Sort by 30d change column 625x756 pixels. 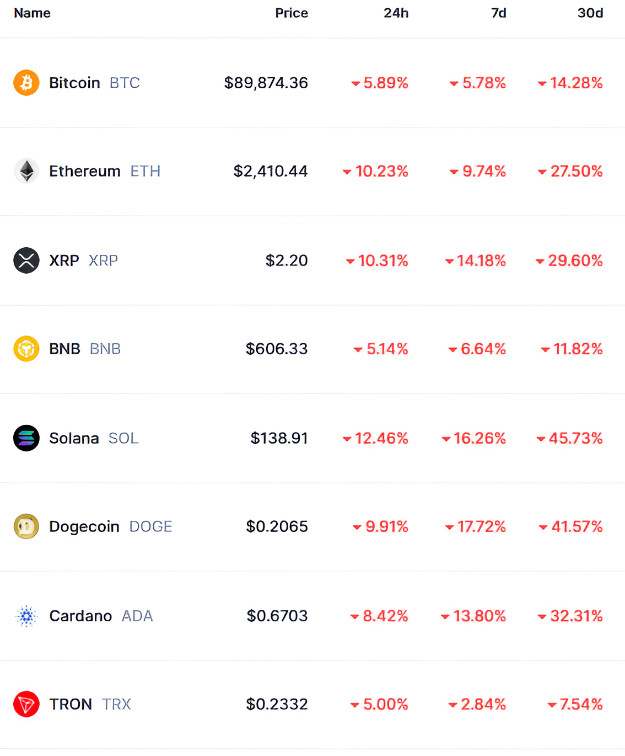point(590,14)
